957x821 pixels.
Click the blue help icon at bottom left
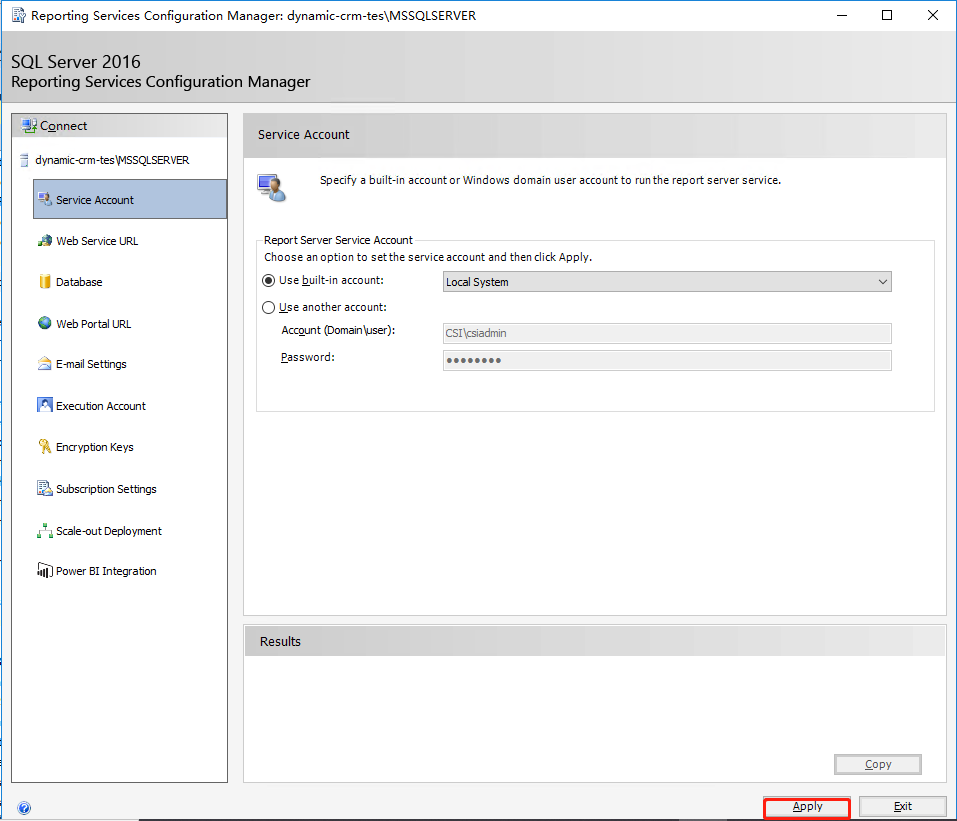click(x=24, y=808)
